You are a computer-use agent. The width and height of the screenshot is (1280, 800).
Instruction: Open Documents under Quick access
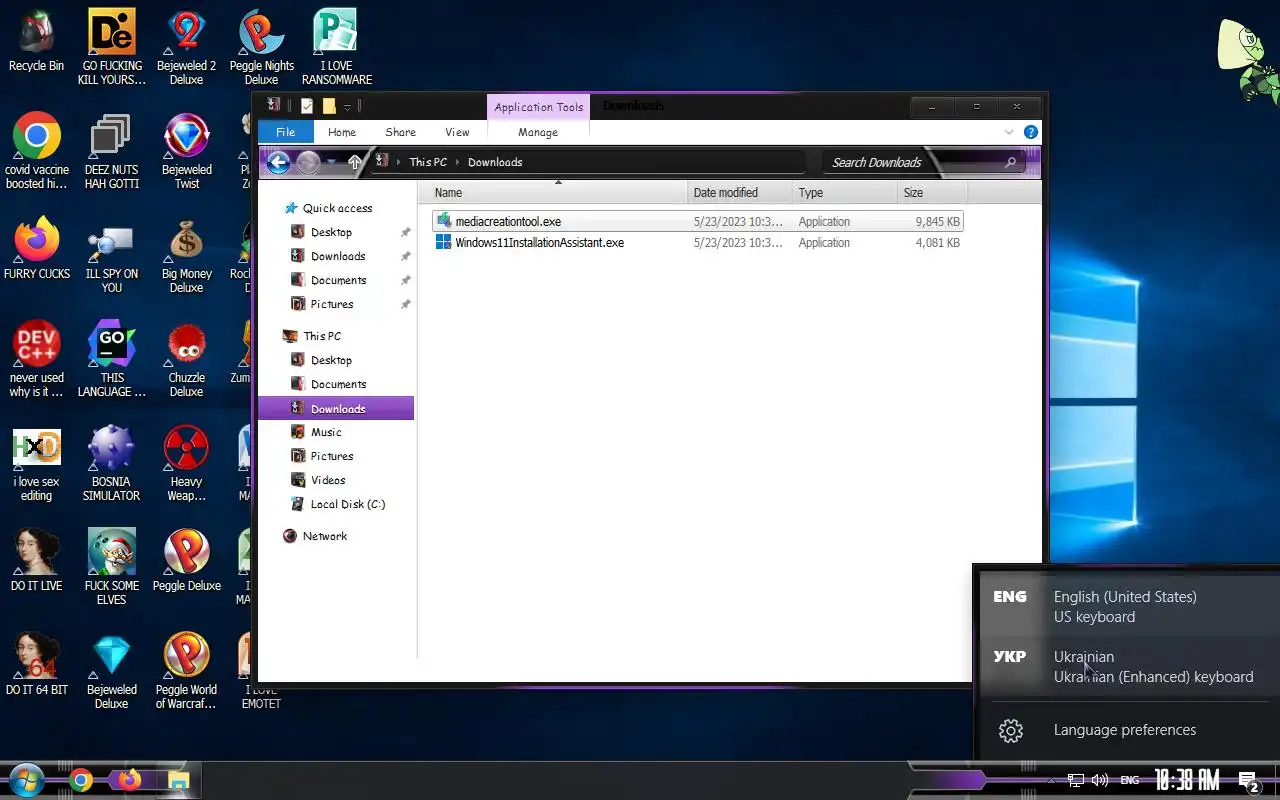coord(338,280)
